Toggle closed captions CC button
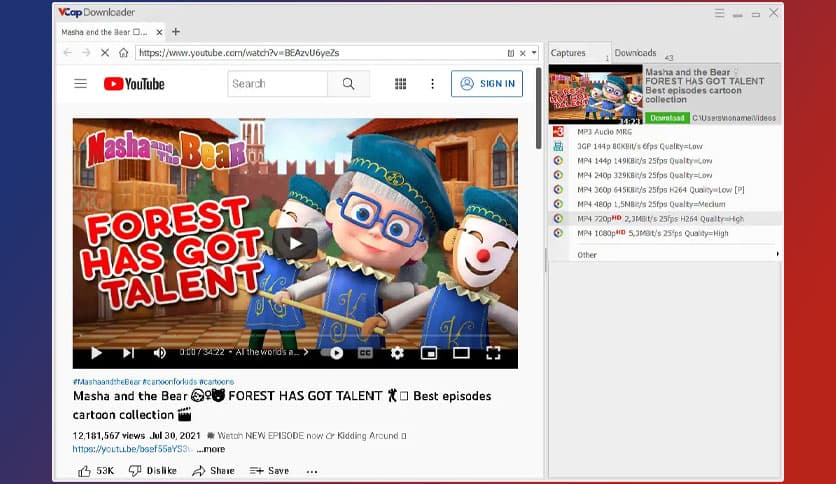This screenshot has height=484, width=836. [x=366, y=353]
